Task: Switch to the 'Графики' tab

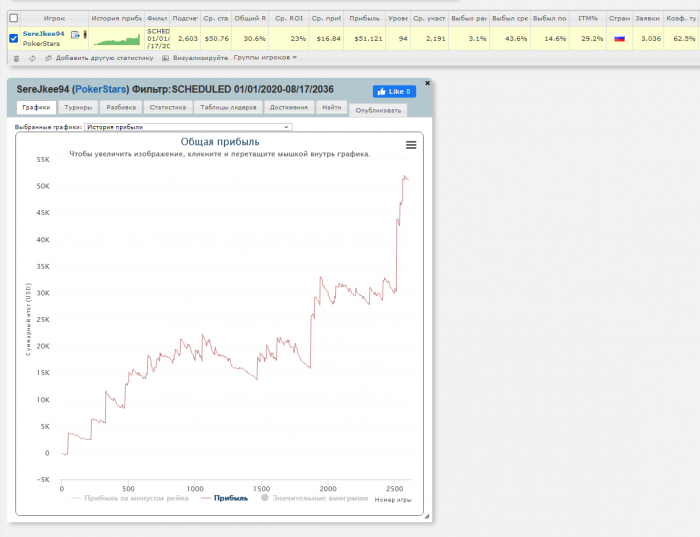Action: [x=36, y=107]
